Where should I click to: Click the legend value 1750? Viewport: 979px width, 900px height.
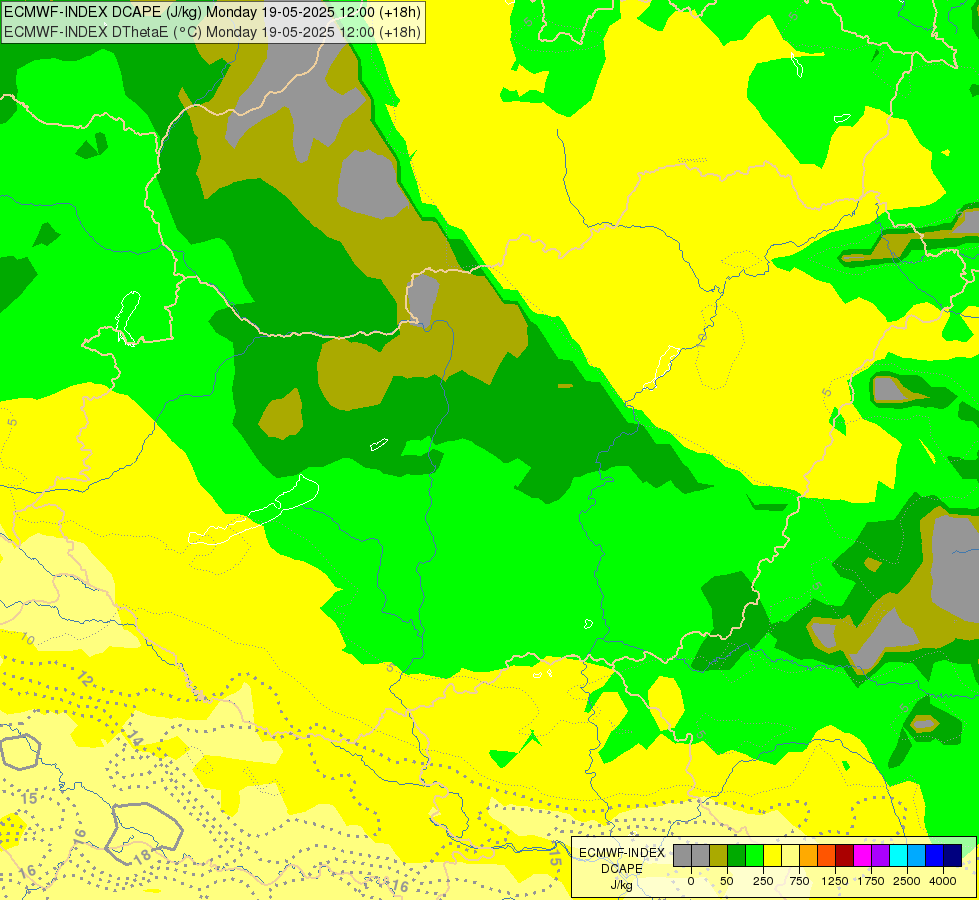(x=871, y=881)
